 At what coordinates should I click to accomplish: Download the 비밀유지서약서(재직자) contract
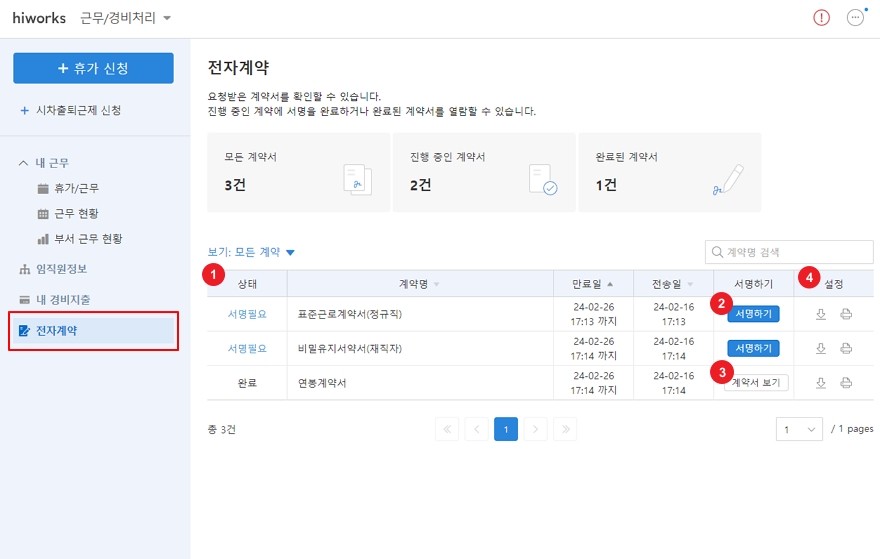click(x=821, y=348)
